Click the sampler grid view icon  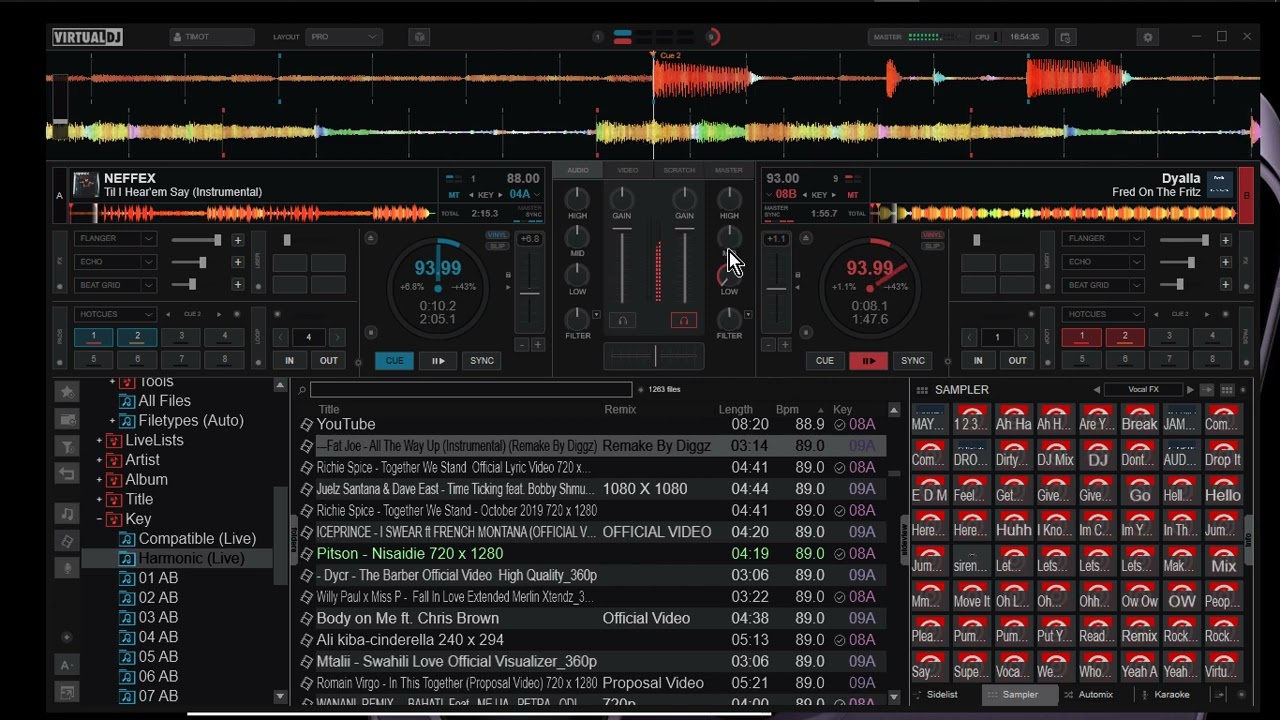tap(1227, 390)
